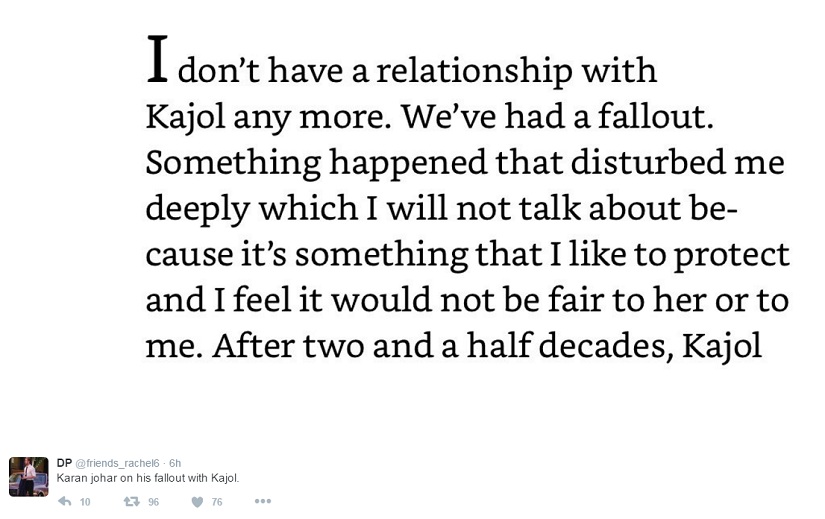825x519 pixels.
Task: Click the large drop cap letter I
Action: [158, 58]
